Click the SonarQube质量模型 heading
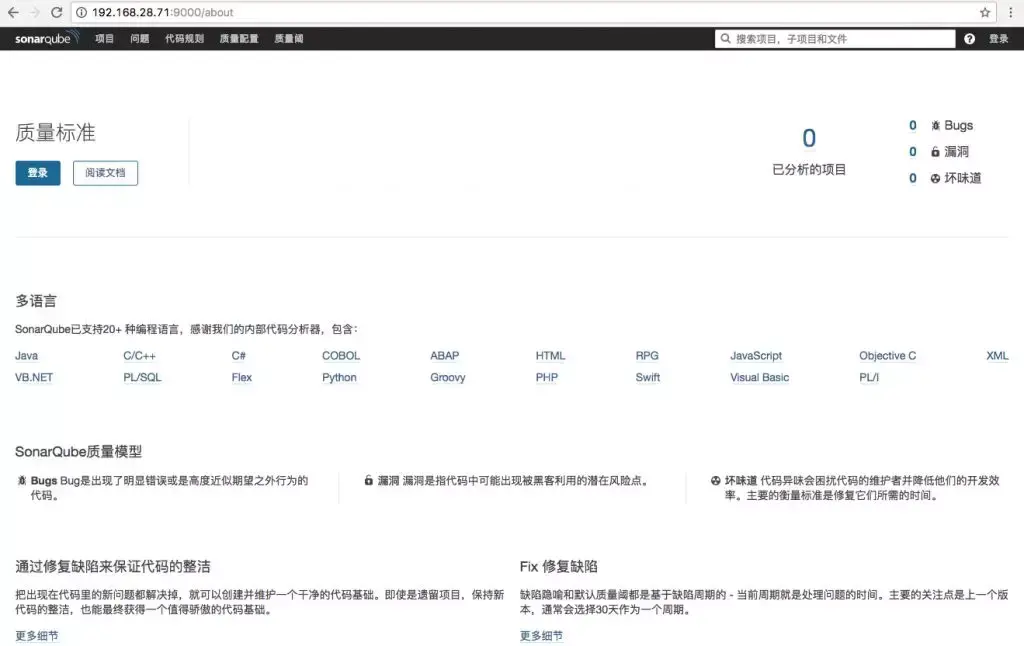The height and width of the screenshot is (646, 1024). tap(78, 451)
